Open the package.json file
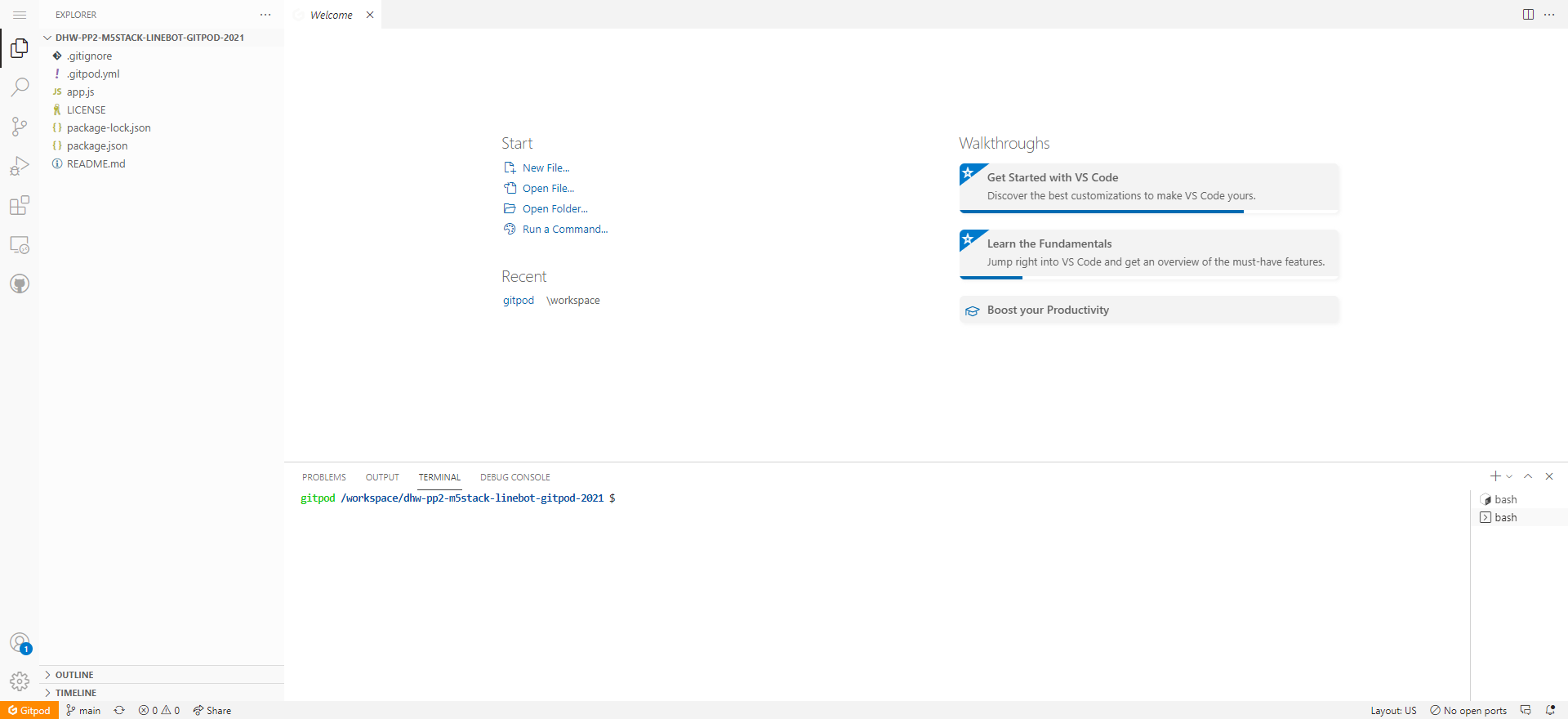Screen dimensions: 1568x719 tap(162, 145)
